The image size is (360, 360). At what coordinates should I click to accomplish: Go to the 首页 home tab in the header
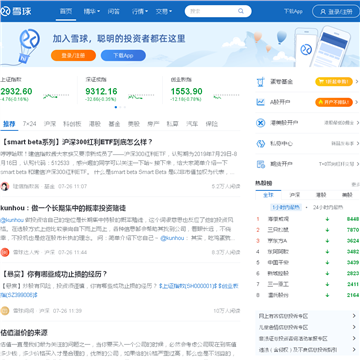pyautogui.click(x=66, y=11)
